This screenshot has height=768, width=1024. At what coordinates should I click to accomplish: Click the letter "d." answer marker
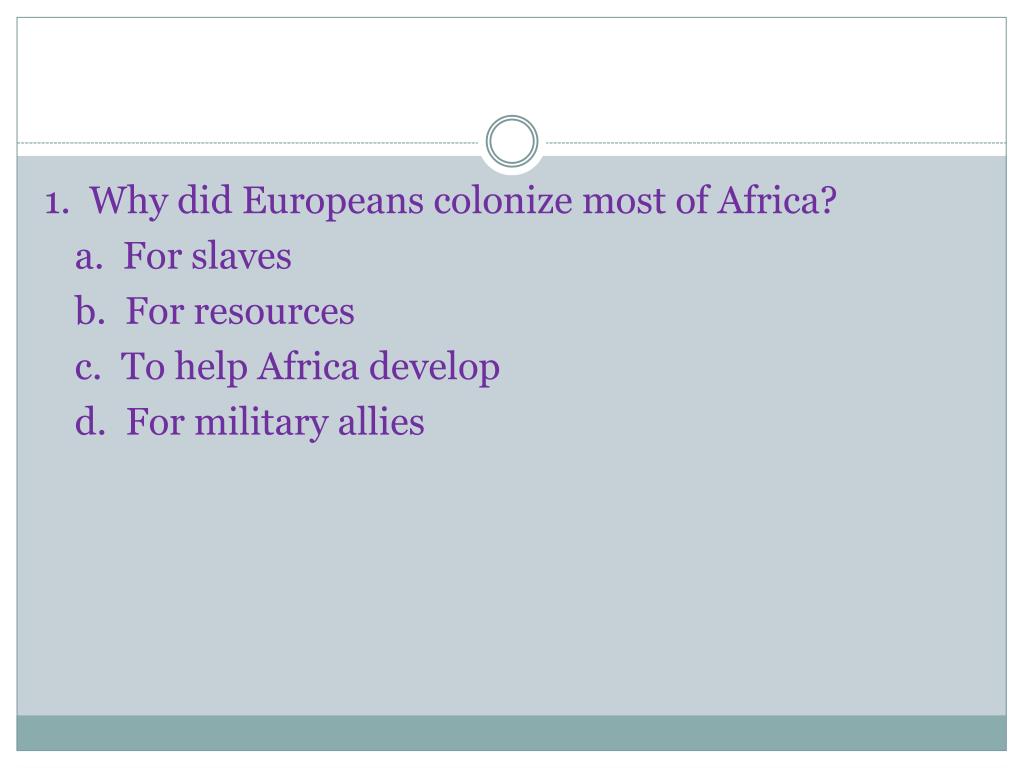[x=90, y=422]
